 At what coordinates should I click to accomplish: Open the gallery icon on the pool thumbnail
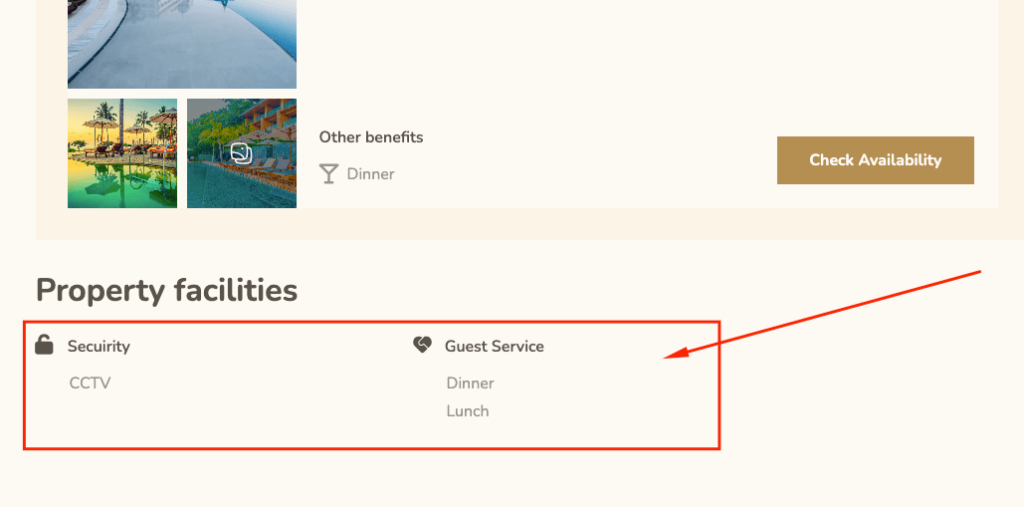point(242,154)
